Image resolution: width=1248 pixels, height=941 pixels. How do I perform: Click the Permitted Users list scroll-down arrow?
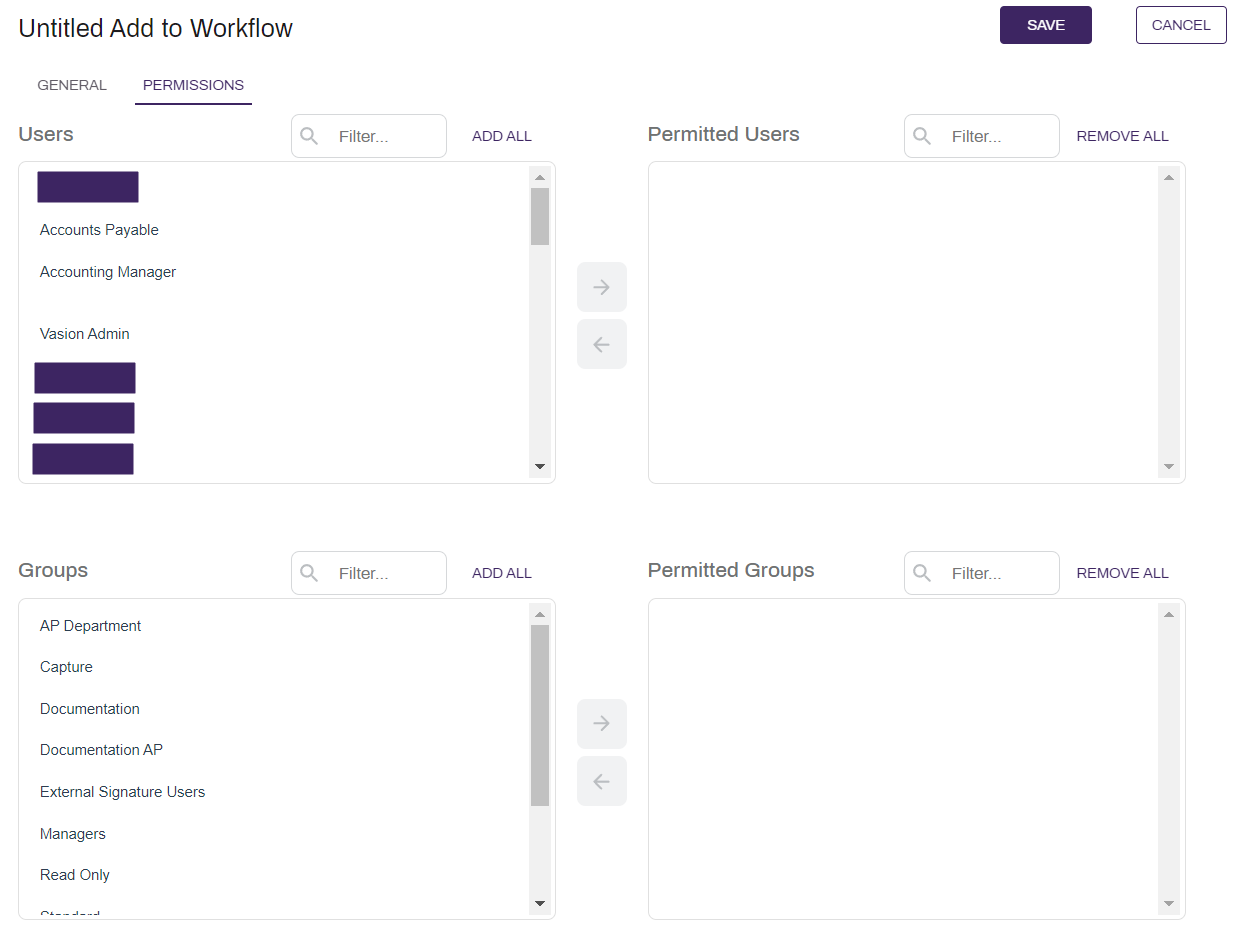pos(1168,467)
